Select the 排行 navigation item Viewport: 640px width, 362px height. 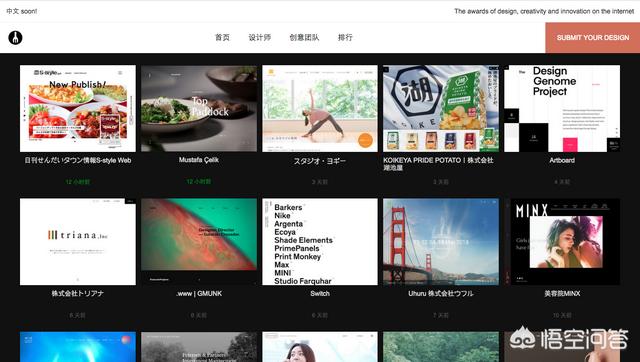pos(345,38)
